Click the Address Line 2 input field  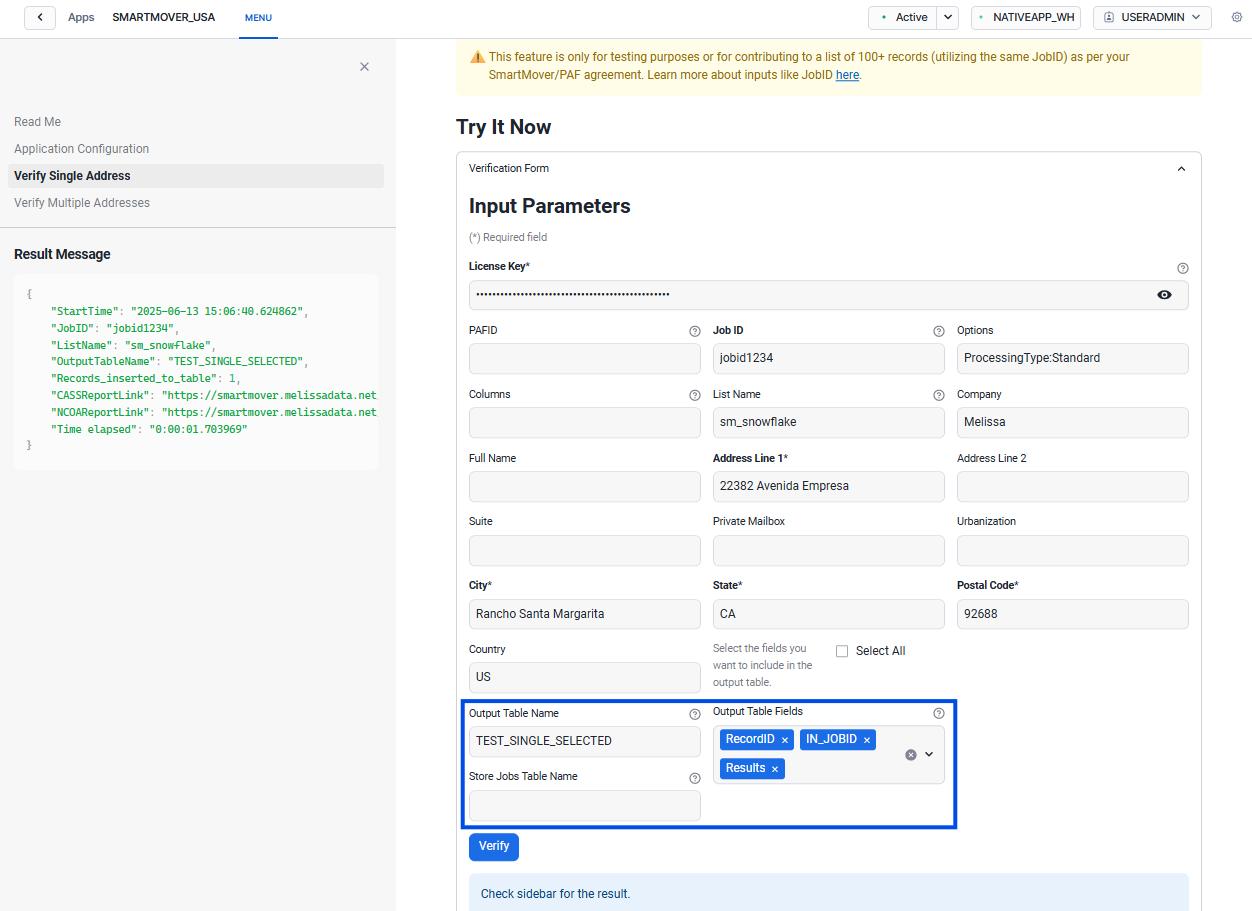pos(1073,486)
